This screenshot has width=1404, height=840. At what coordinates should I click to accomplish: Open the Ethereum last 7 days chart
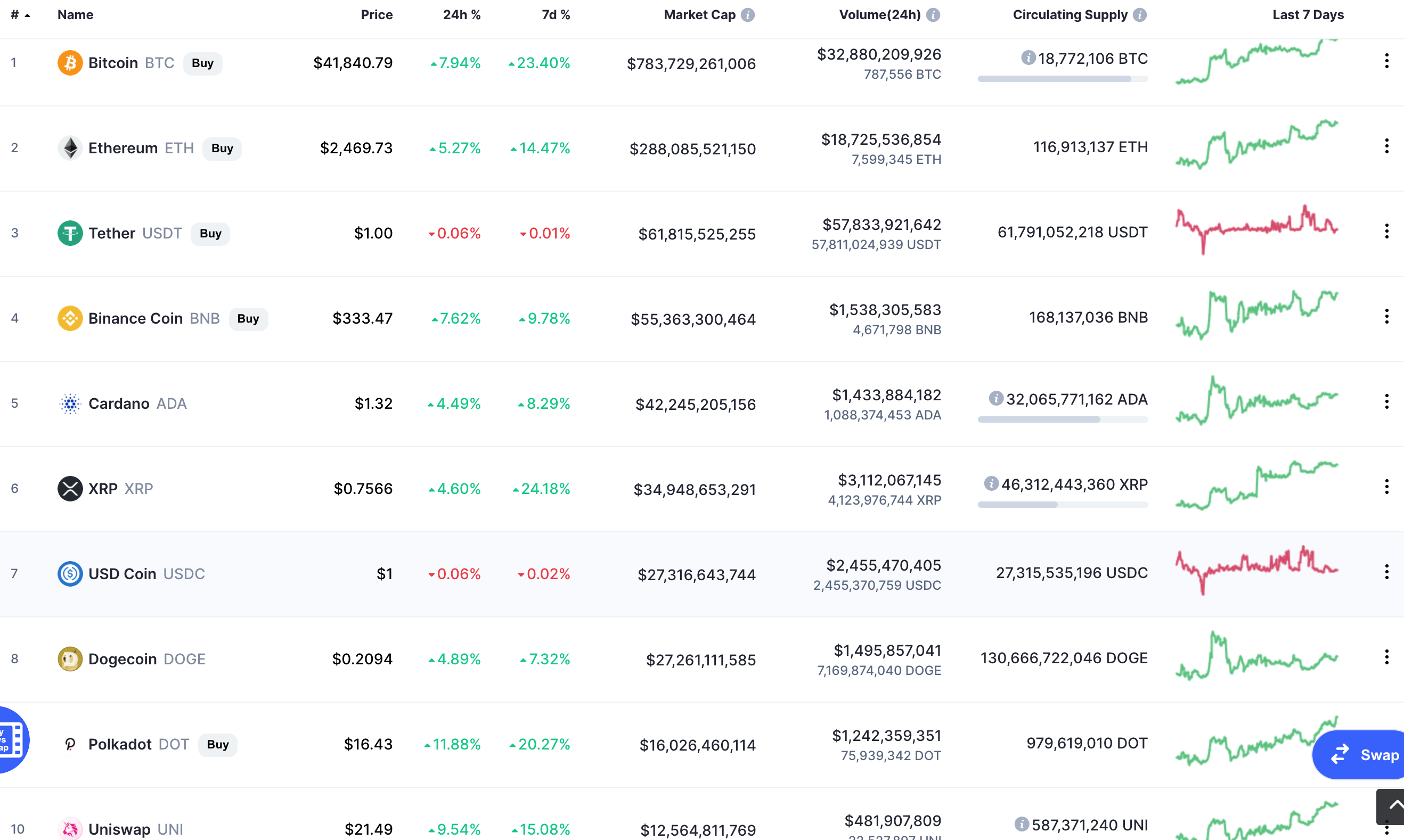[1256, 145]
